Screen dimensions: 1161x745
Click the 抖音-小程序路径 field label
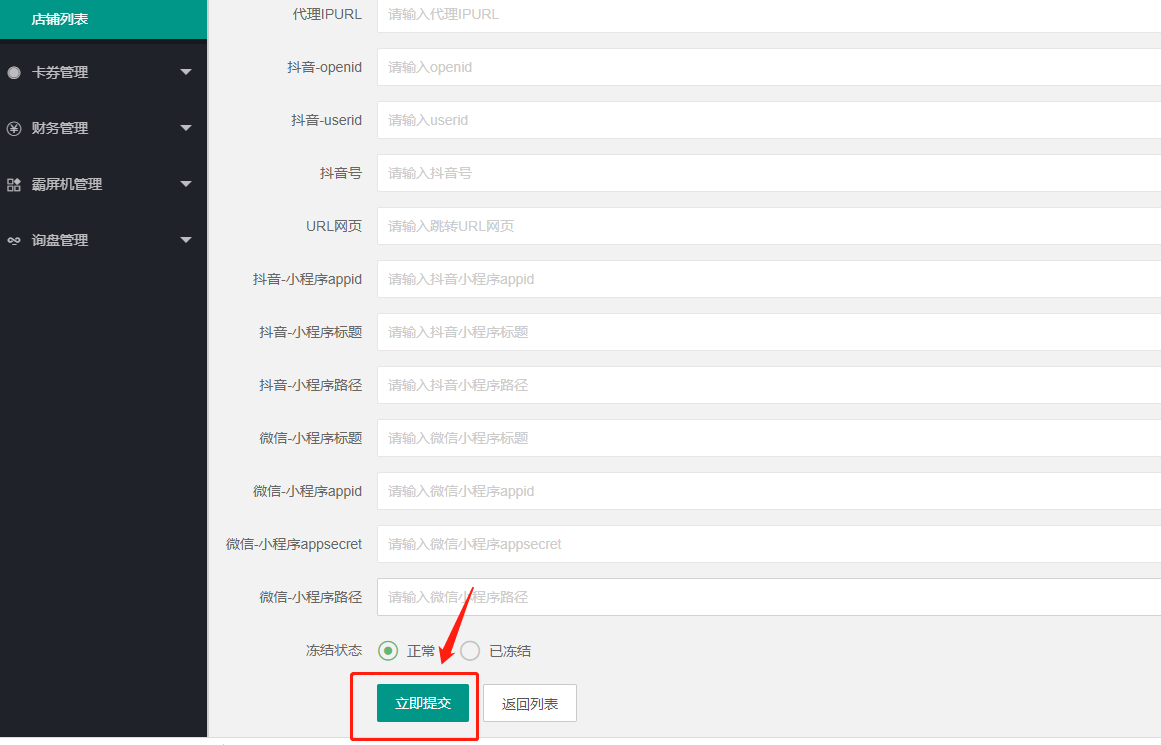[311, 385]
